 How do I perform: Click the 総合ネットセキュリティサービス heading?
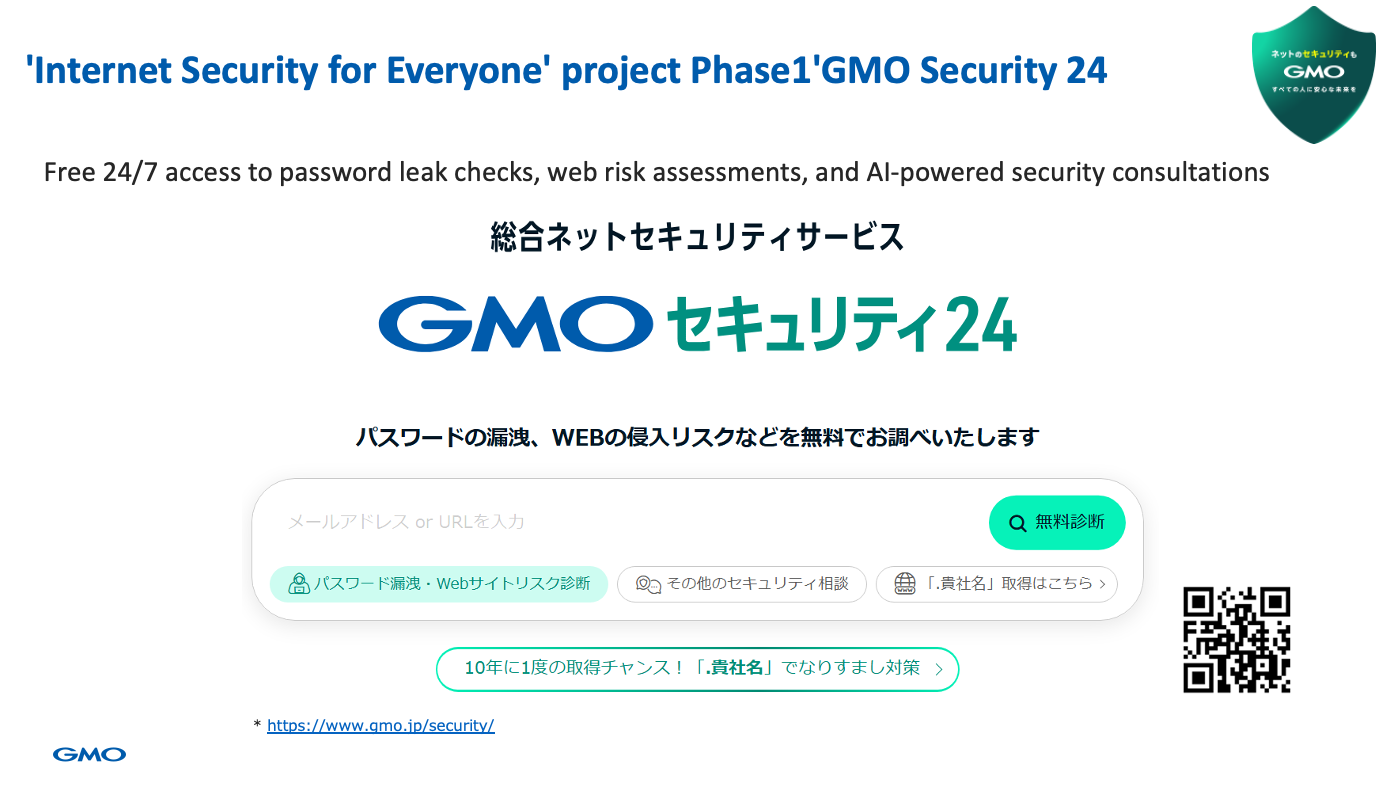tap(697, 237)
